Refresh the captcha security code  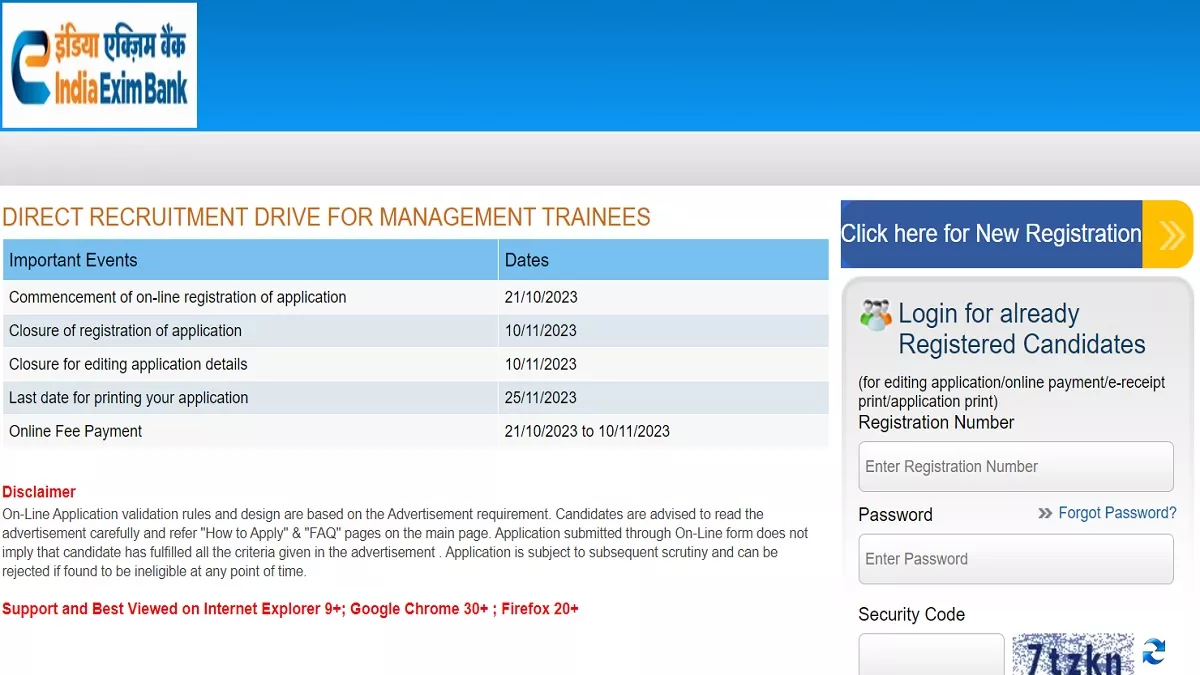pos(1154,652)
